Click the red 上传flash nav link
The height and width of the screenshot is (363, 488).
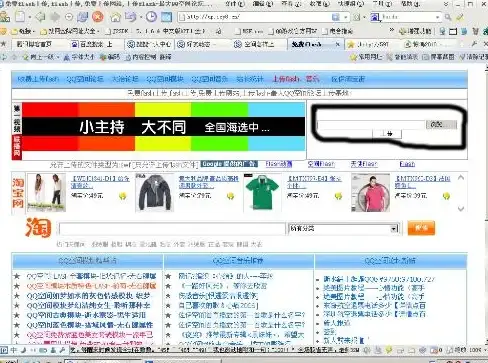point(286,79)
